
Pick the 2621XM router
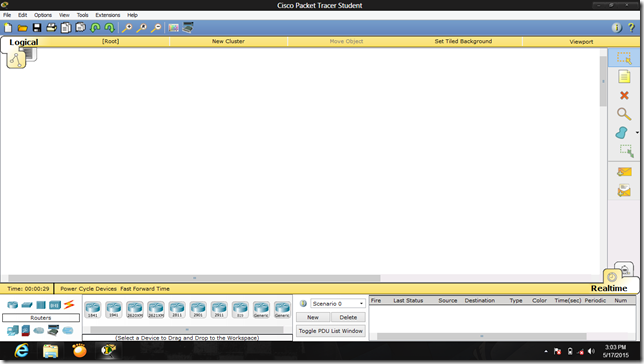(x=156, y=310)
